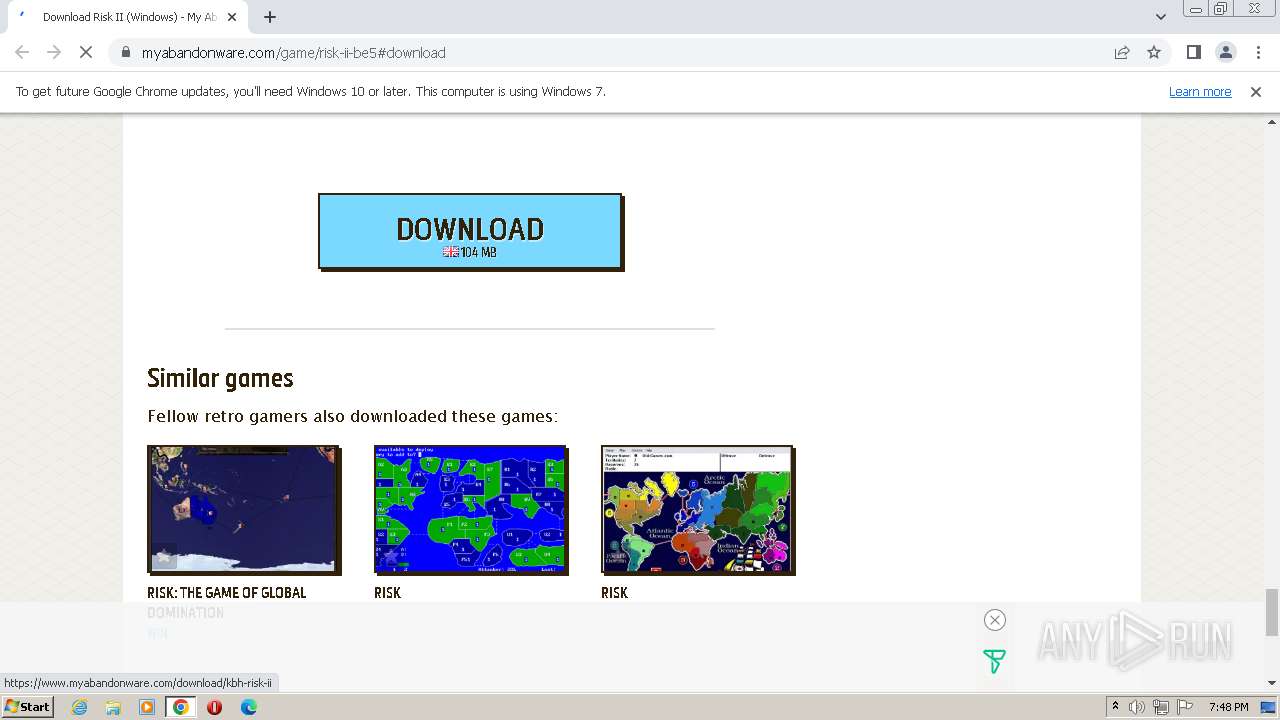Go back to previous page
The height and width of the screenshot is (720, 1280).
point(22,52)
